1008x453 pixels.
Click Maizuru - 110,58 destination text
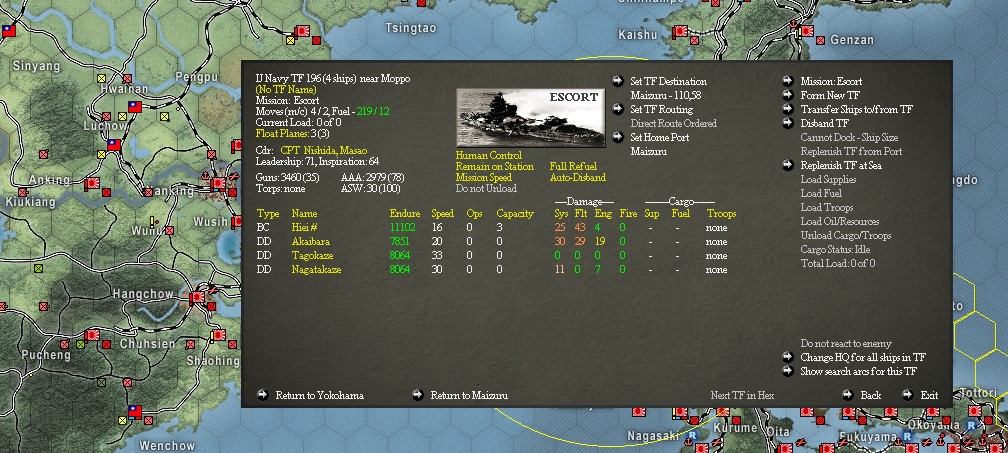665,95
